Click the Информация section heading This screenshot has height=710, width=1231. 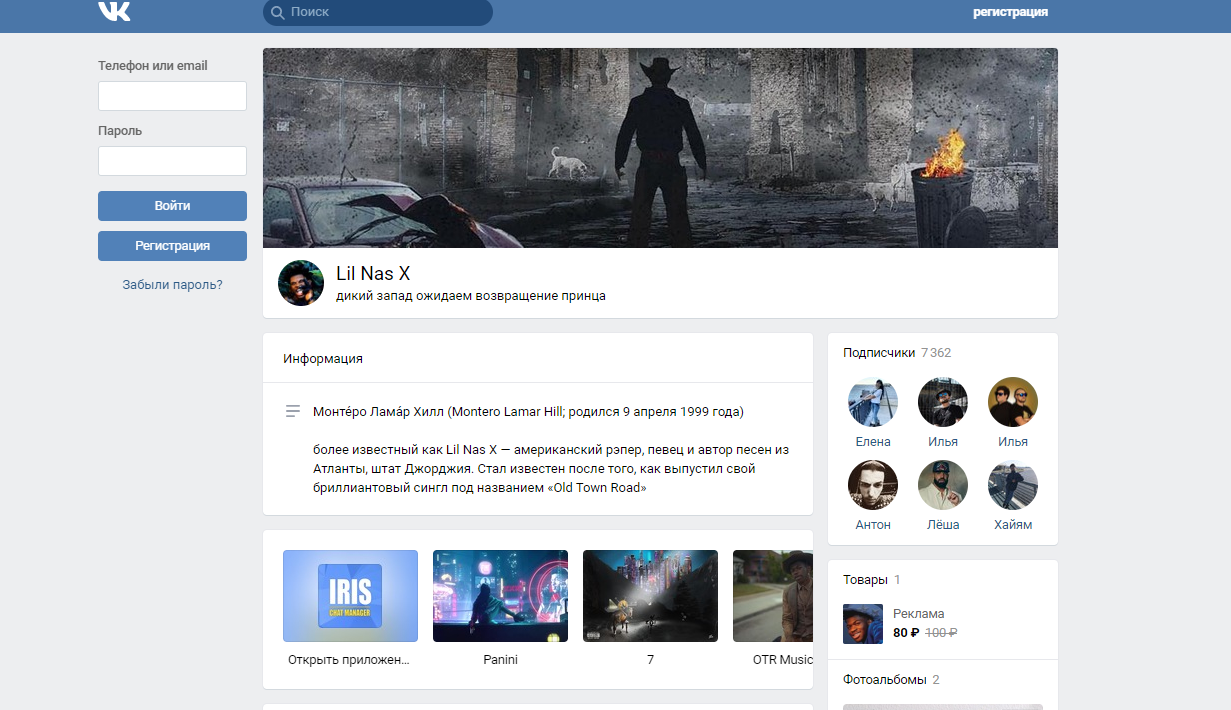pos(323,359)
